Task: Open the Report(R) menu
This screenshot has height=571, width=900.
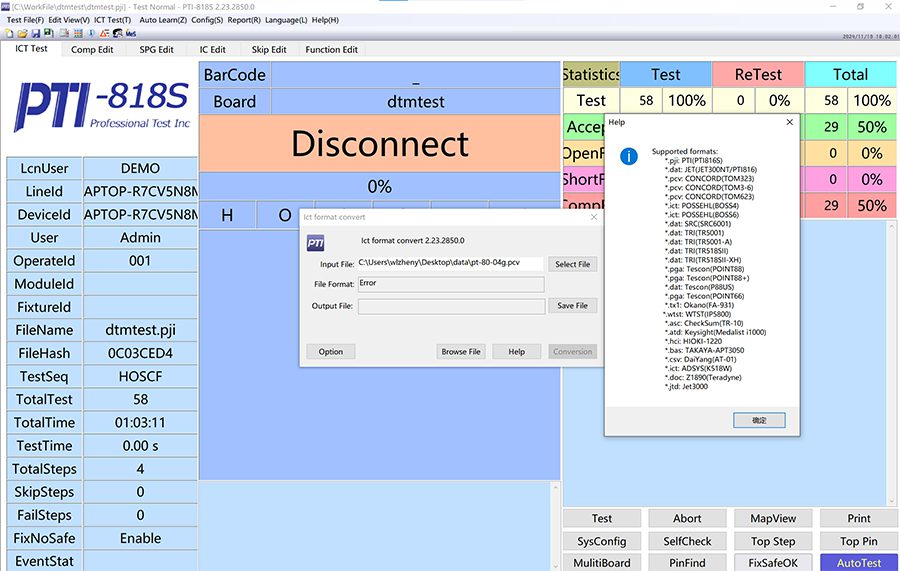Action: pos(244,20)
